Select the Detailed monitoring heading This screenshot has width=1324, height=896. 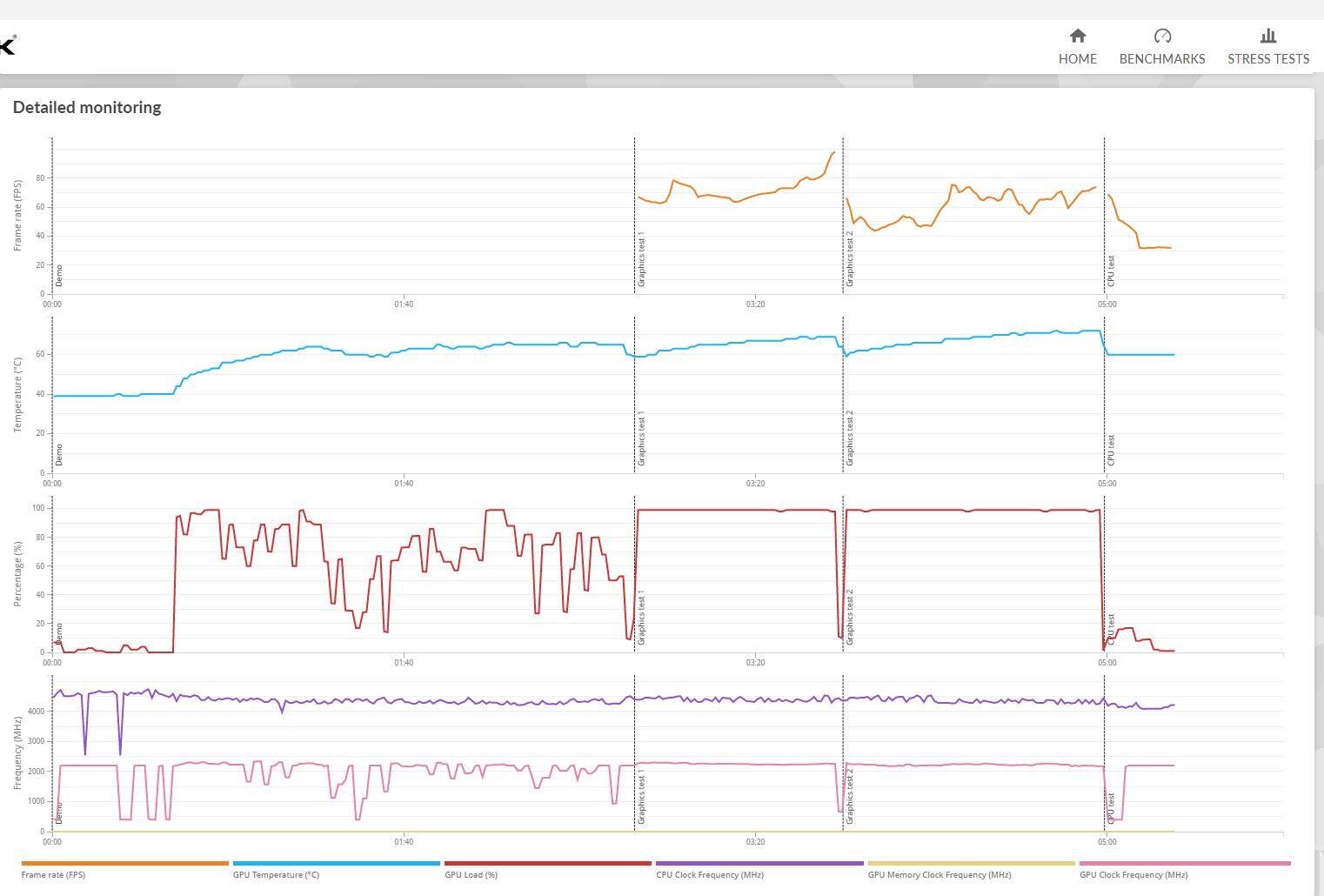click(87, 108)
